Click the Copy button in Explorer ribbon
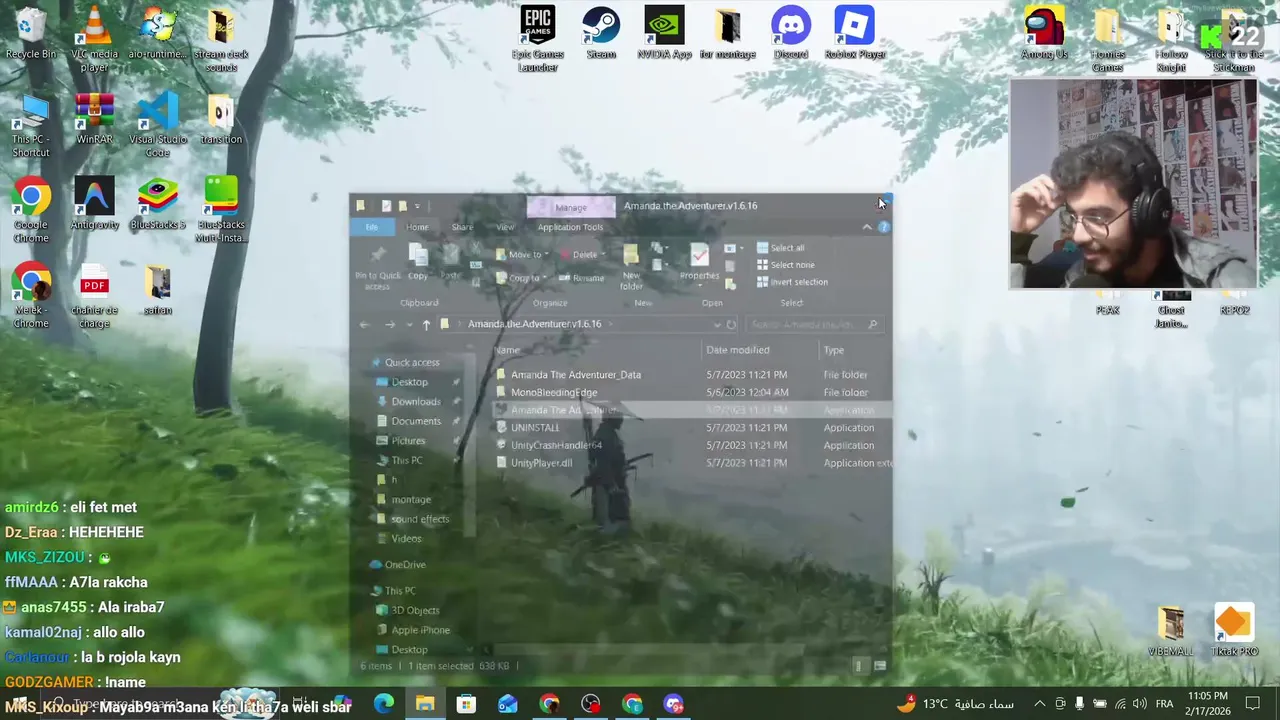The image size is (1280, 720). pos(418,263)
